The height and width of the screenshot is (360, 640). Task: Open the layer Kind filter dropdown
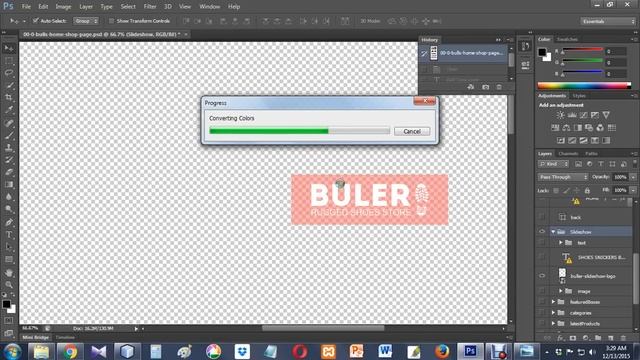point(553,164)
